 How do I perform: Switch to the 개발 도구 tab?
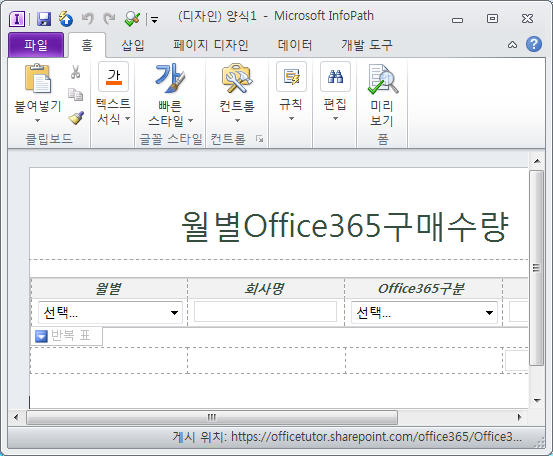tap(366, 45)
